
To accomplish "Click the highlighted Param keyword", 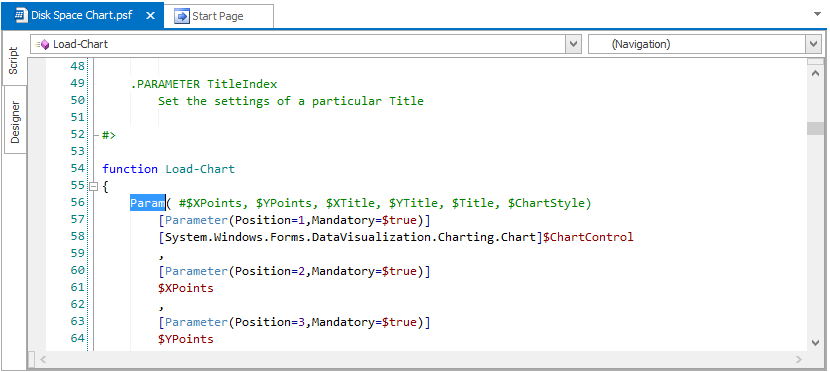I will [x=148, y=203].
